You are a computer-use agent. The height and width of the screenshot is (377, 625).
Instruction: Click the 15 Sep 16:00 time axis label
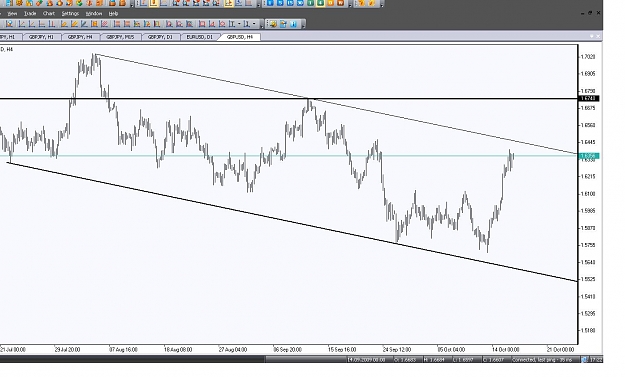[x=342, y=350]
